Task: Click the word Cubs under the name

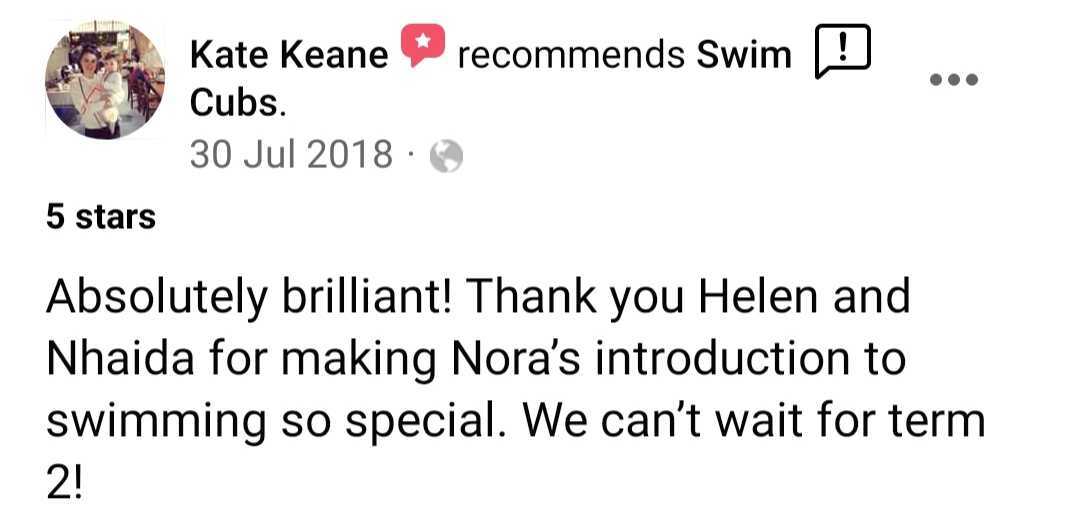Action: pyautogui.click(x=237, y=105)
